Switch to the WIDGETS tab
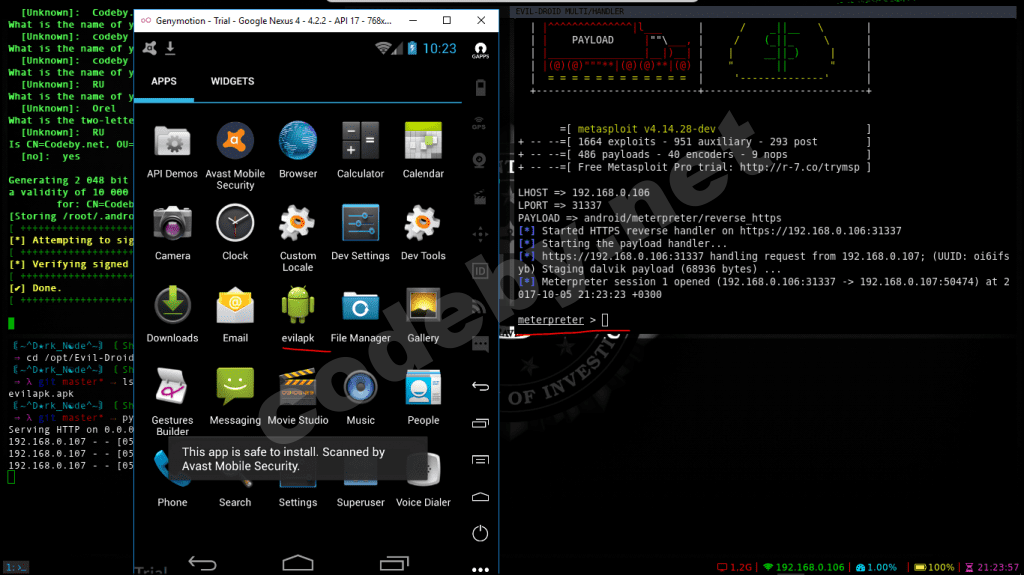The image size is (1024, 575). tap(232, 82)
